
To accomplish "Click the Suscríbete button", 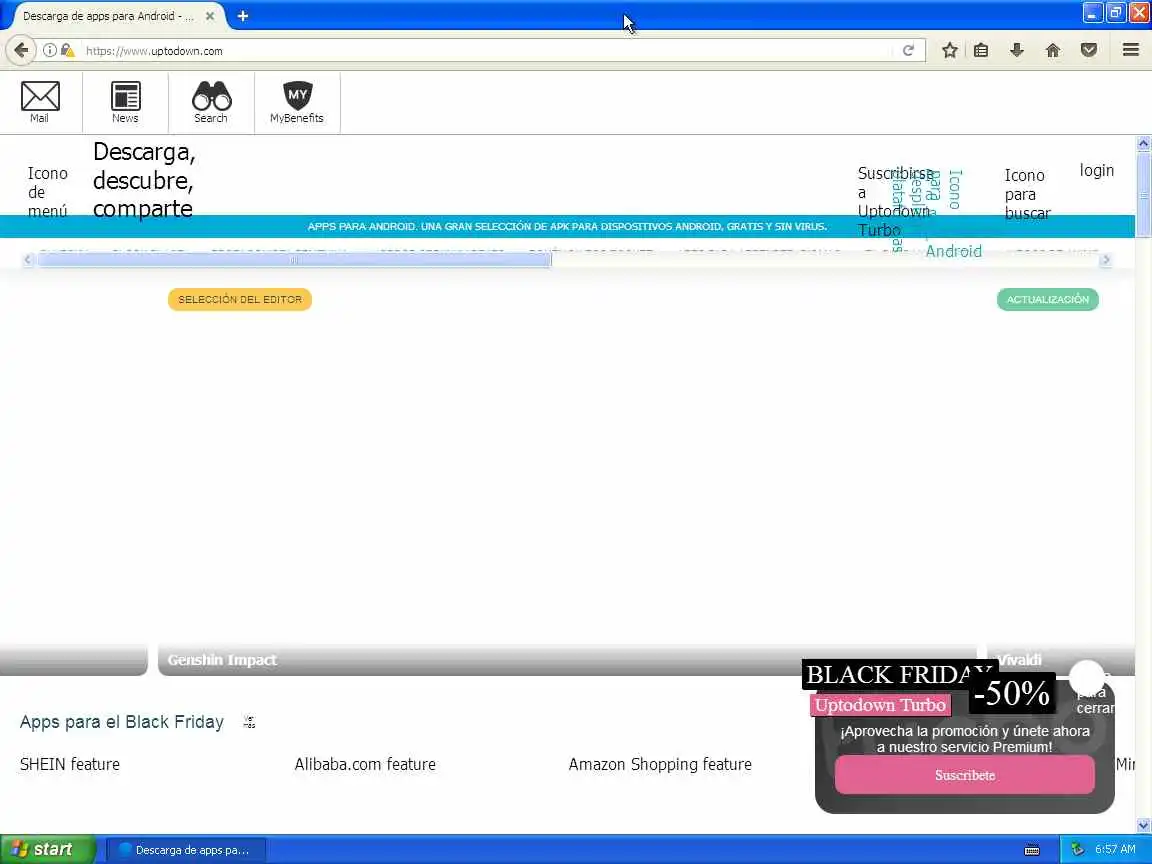I will point(965,775).
